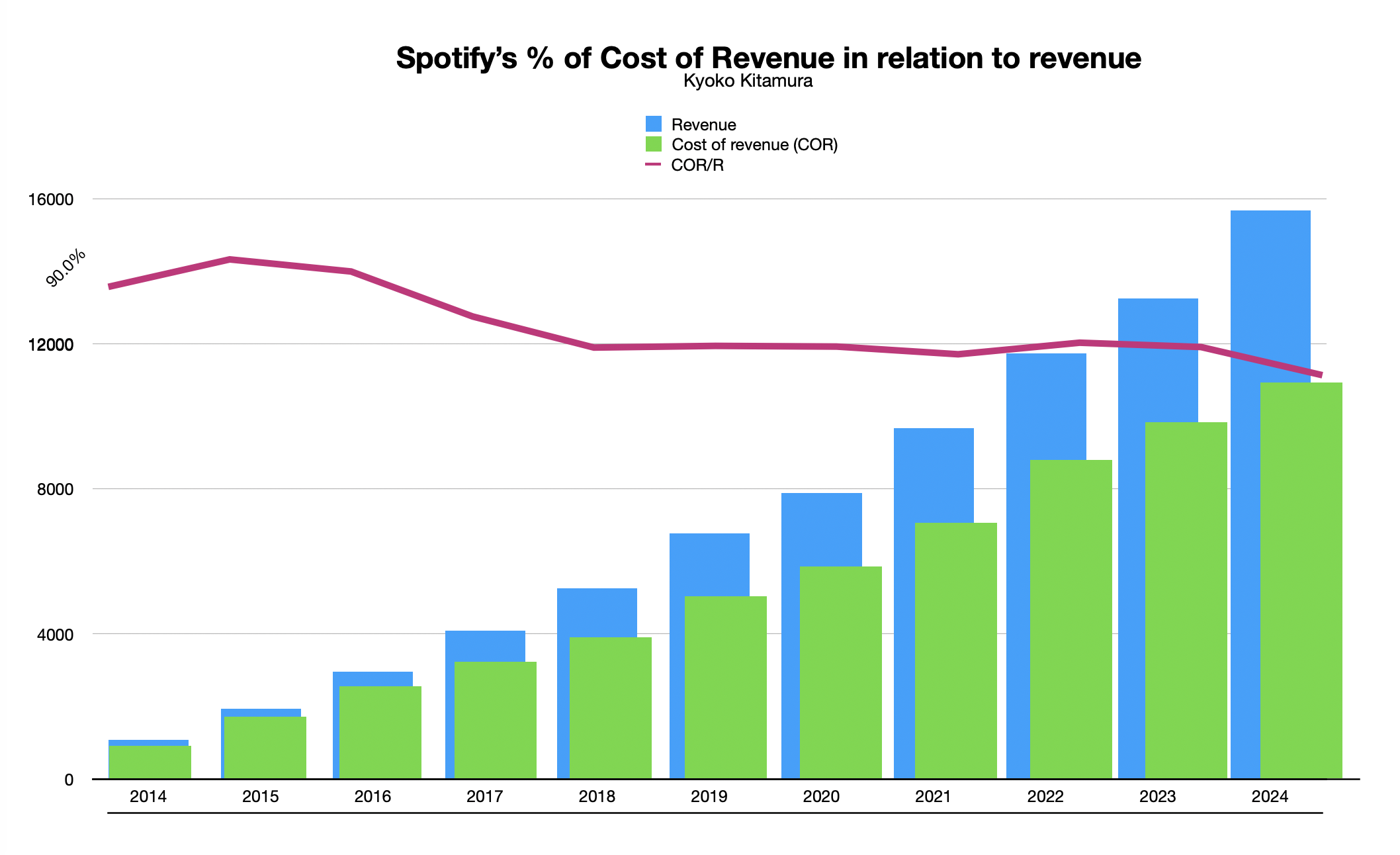Select the green 2022 Cost of revenue bar

[x=1071, y=619]
